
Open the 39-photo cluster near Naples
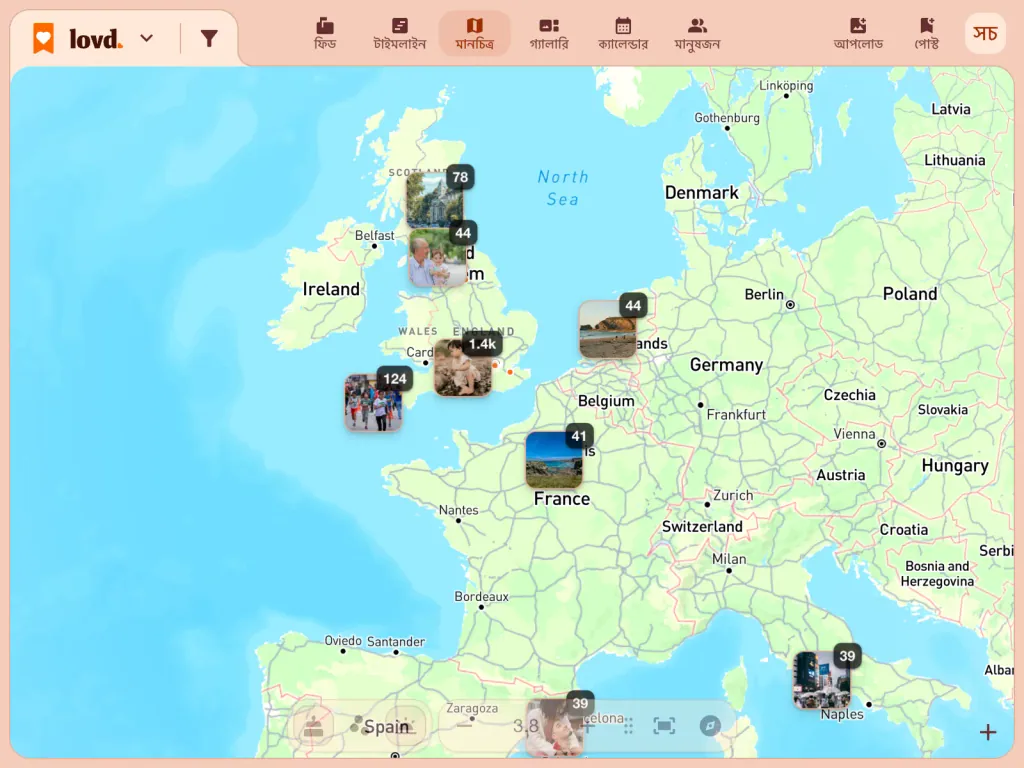[x=822, y=680]
